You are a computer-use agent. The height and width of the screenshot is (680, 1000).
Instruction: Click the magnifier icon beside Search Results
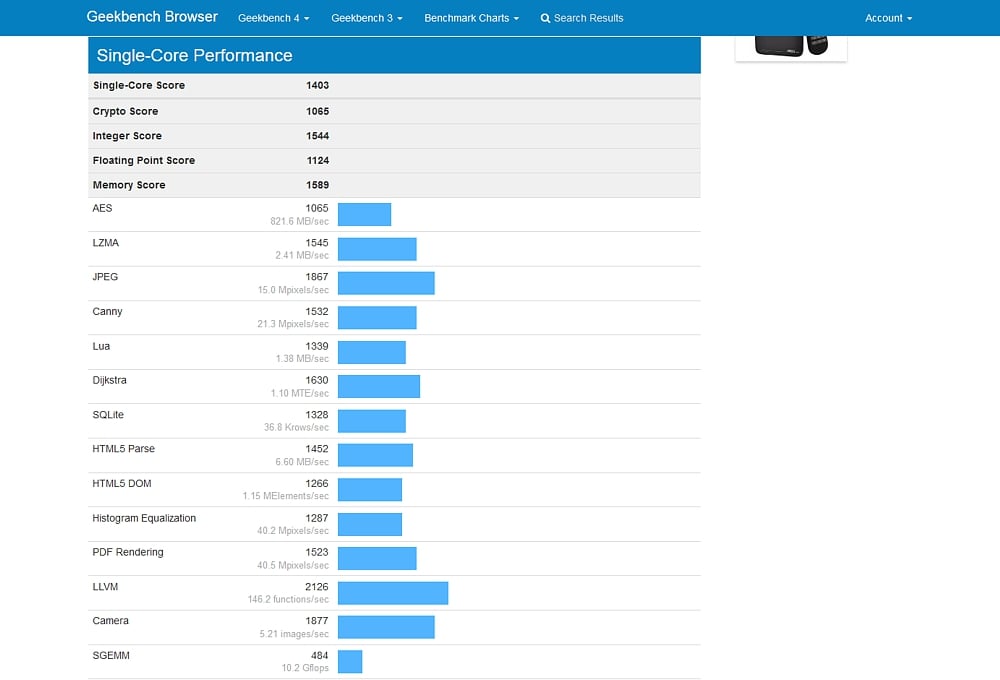pyautogui.click(x=545, y=18)
